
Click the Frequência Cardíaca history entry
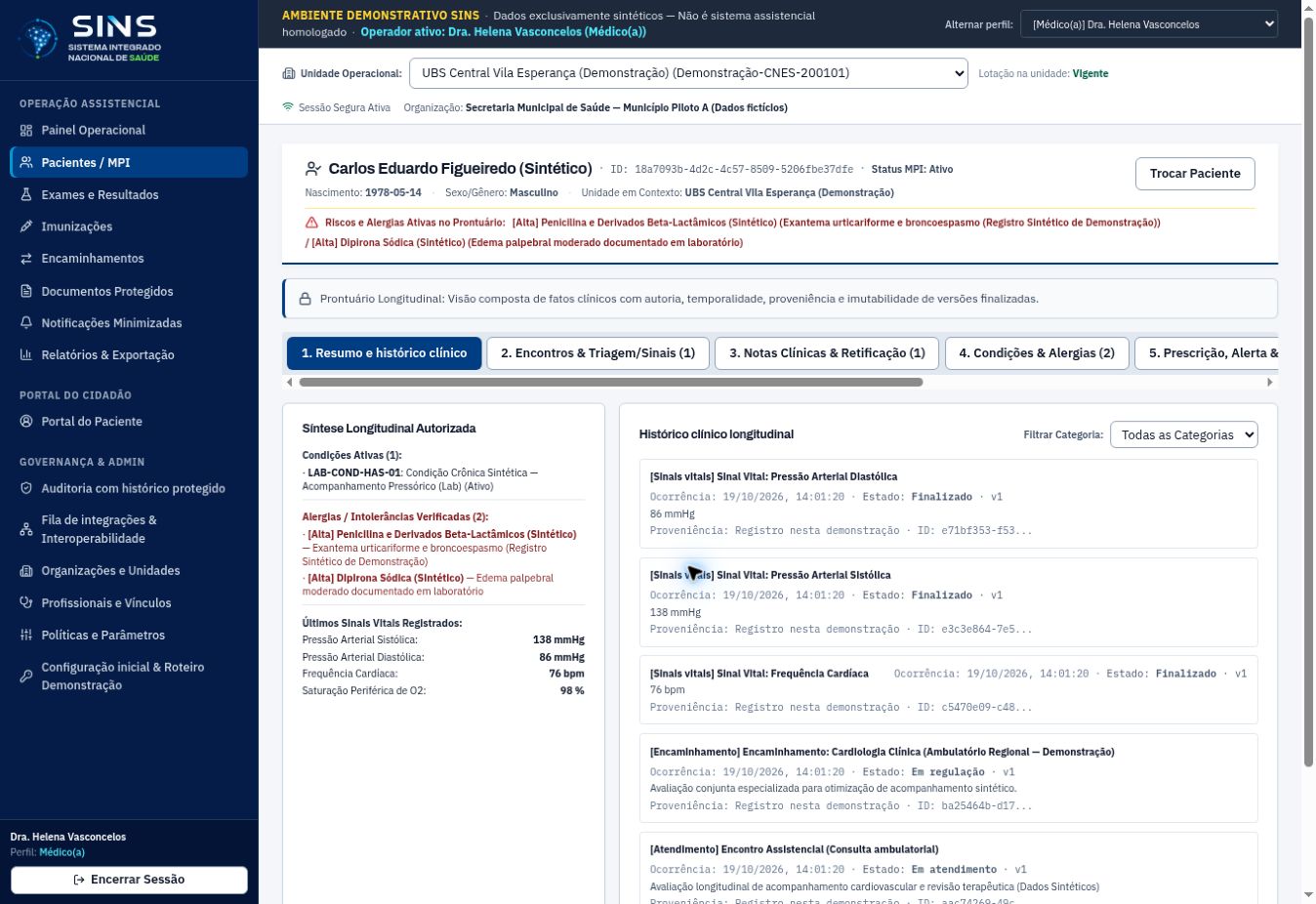point(948,690)
